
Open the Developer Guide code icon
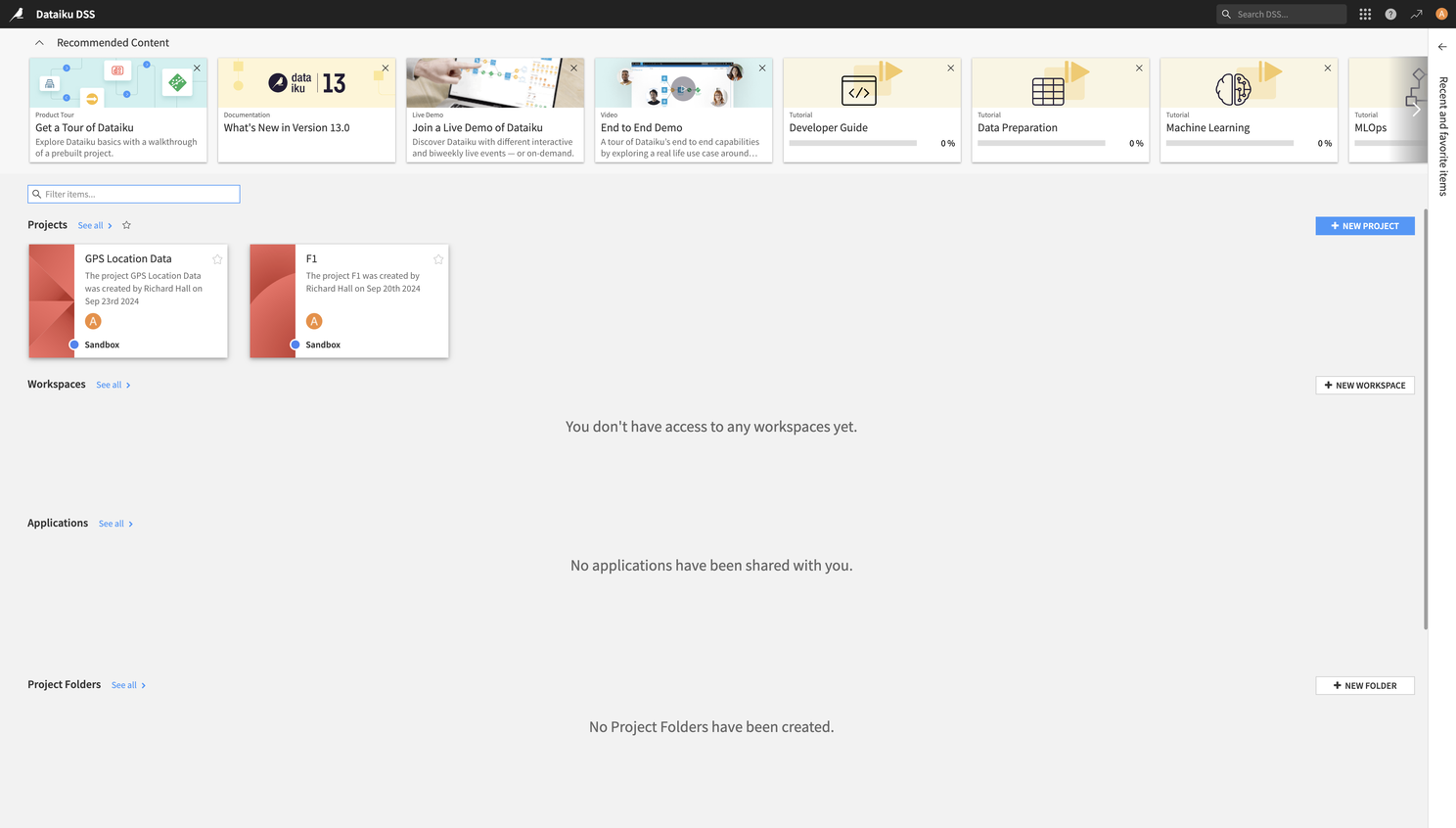pyautogui.click(x=859, y=91)
